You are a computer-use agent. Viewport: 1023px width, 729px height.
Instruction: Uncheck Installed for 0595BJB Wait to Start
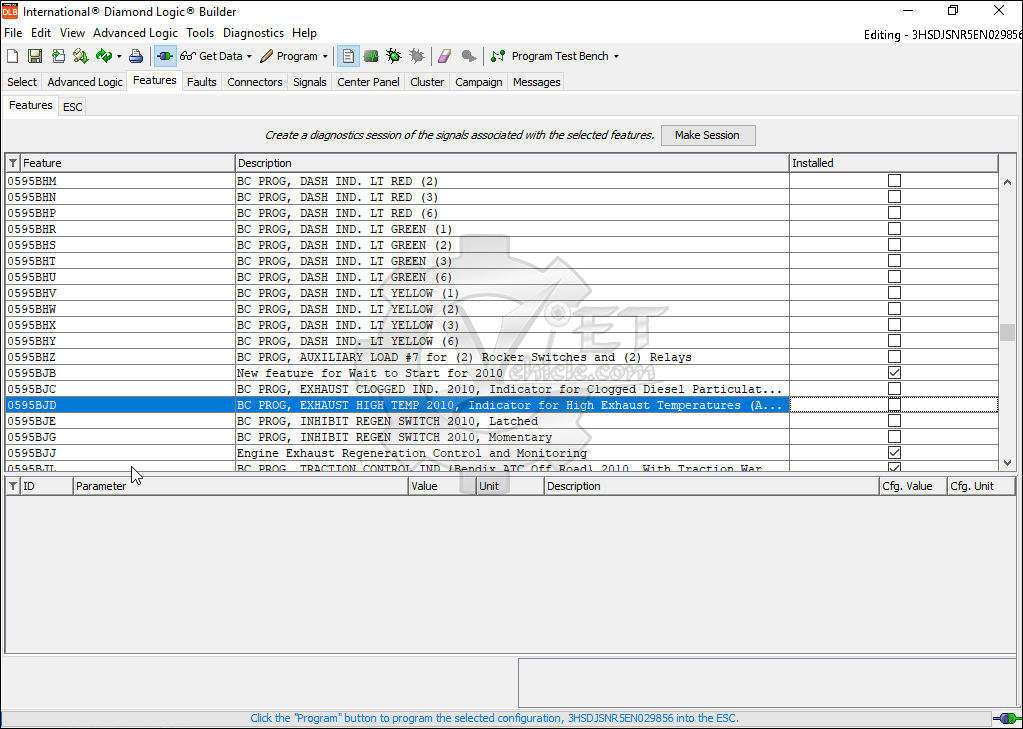(894, 373)
